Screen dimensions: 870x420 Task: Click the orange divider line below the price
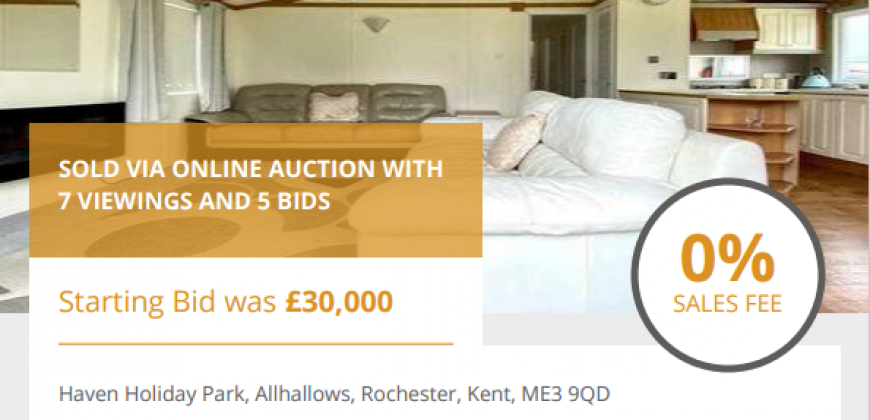coord(256,344)
